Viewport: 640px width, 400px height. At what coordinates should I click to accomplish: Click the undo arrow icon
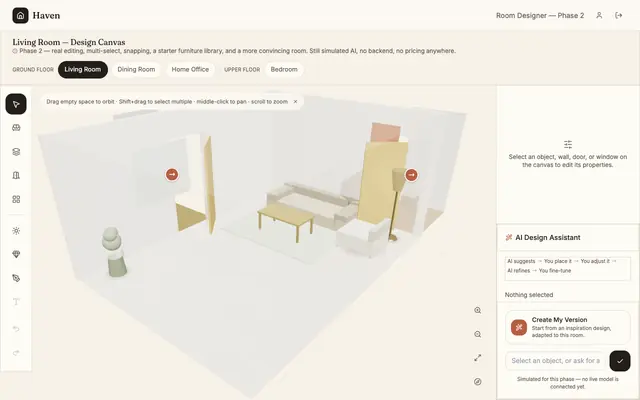16,329
